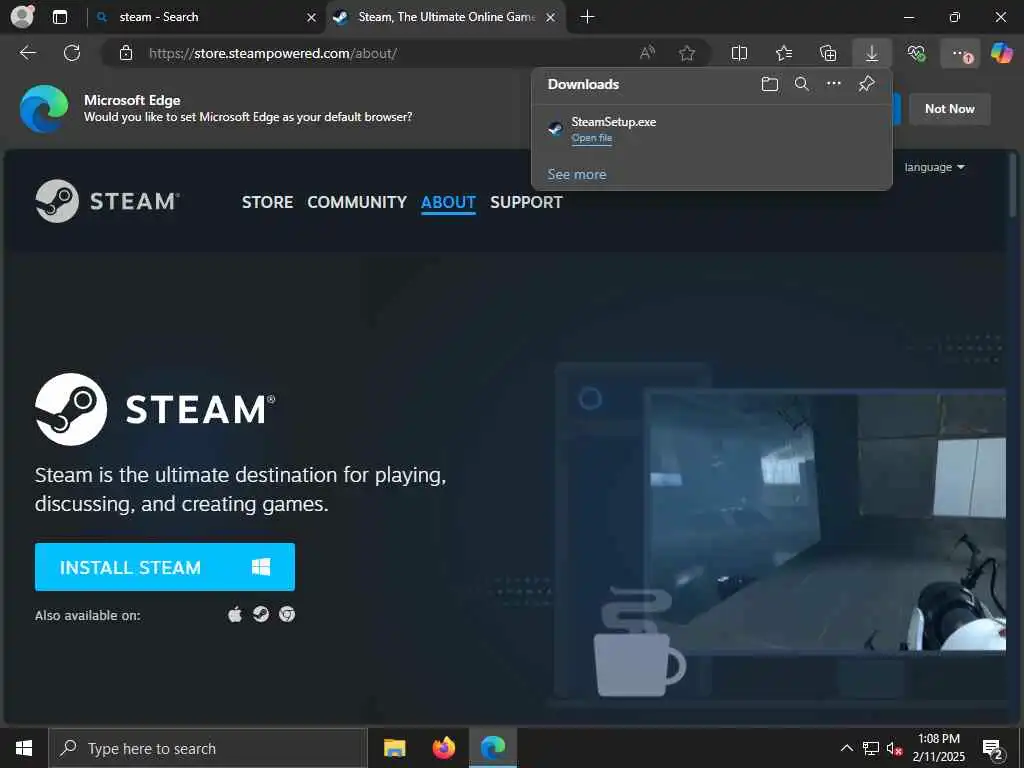Open the Windows Start menu
Image resolution: width=1024 pixels, height=768 pixels.
pos(24,748)
